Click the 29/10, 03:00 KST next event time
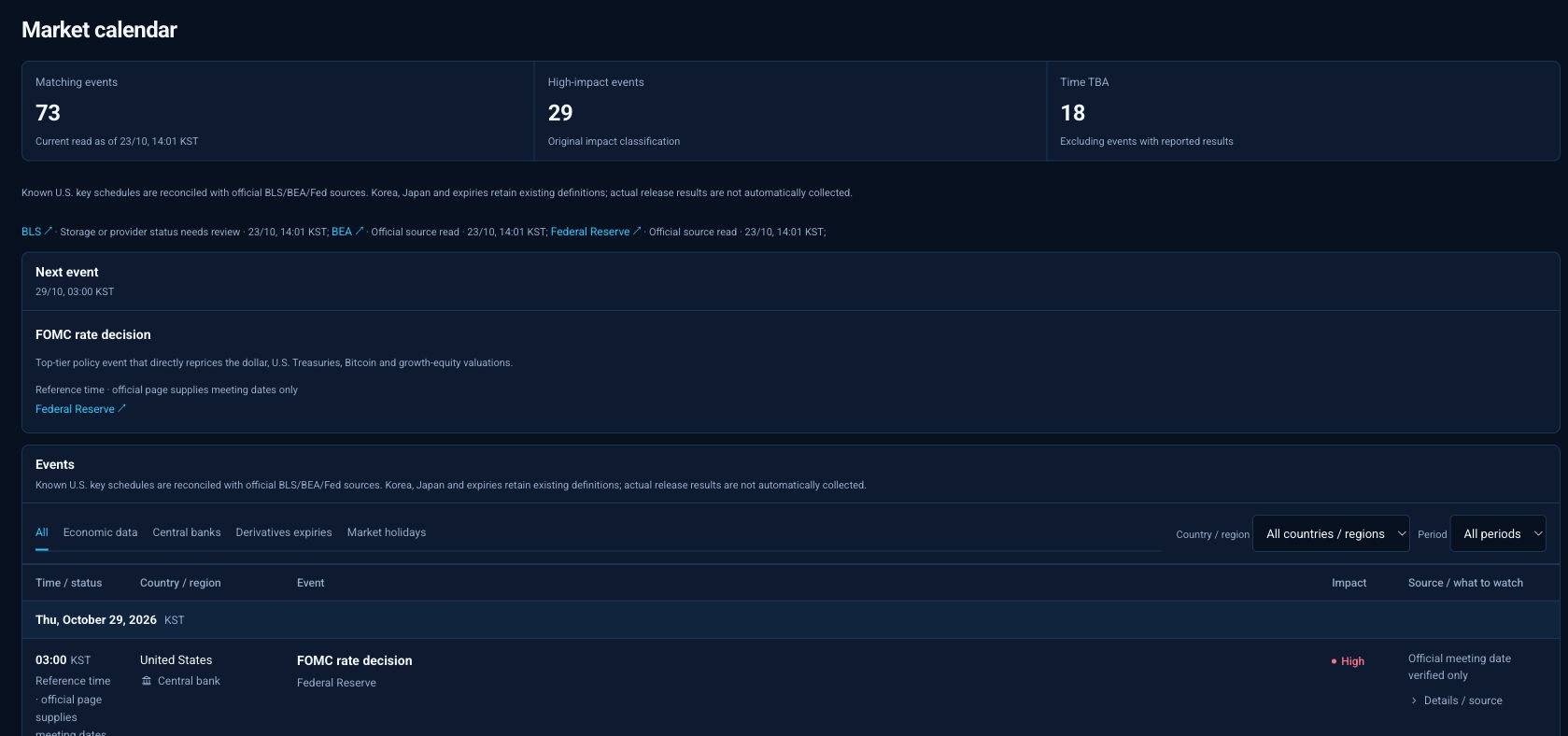The image size is (1568, 736). pyautogui.click(x=75, y=291)
